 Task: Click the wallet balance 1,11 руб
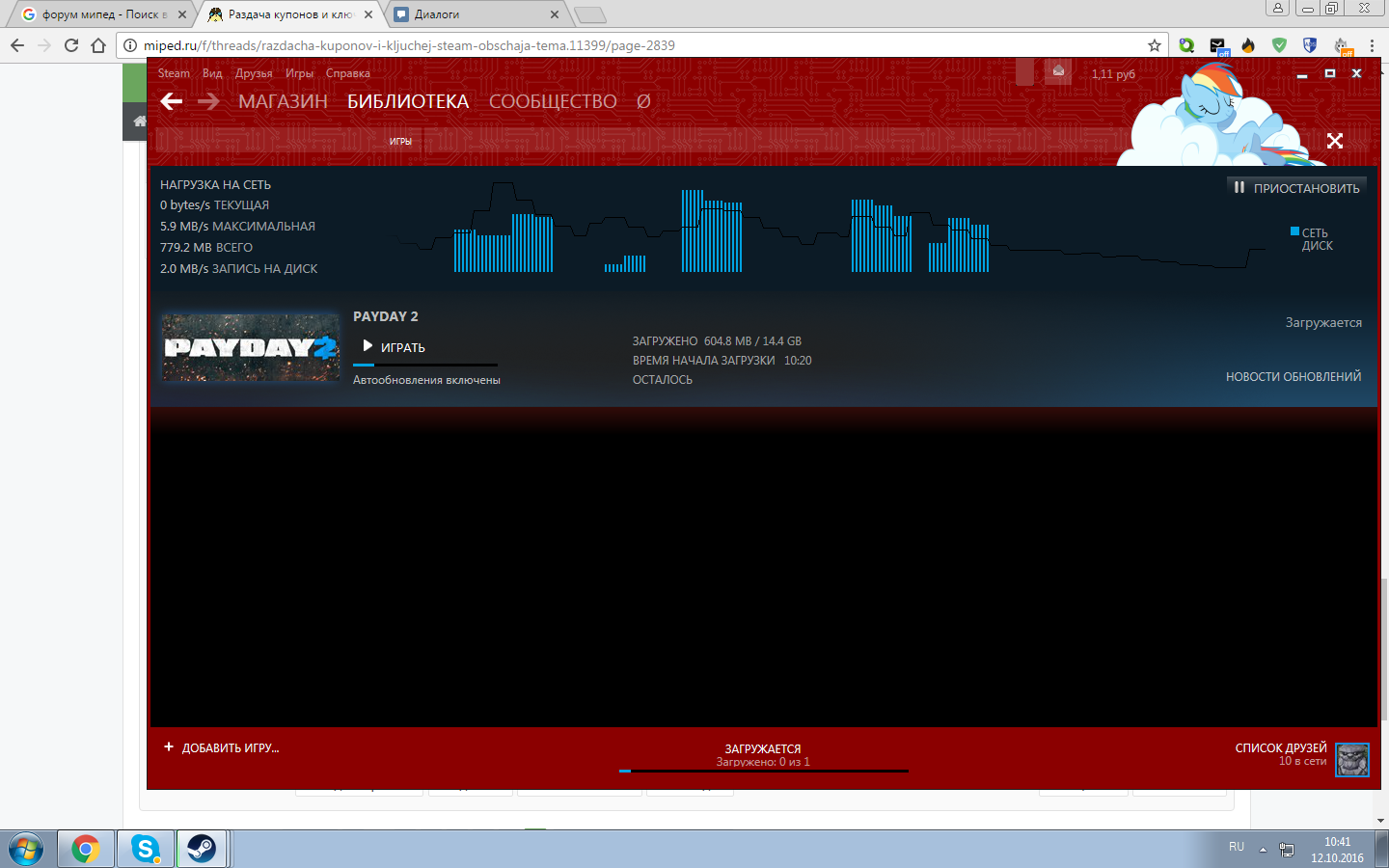click(x=1113, y=73)
